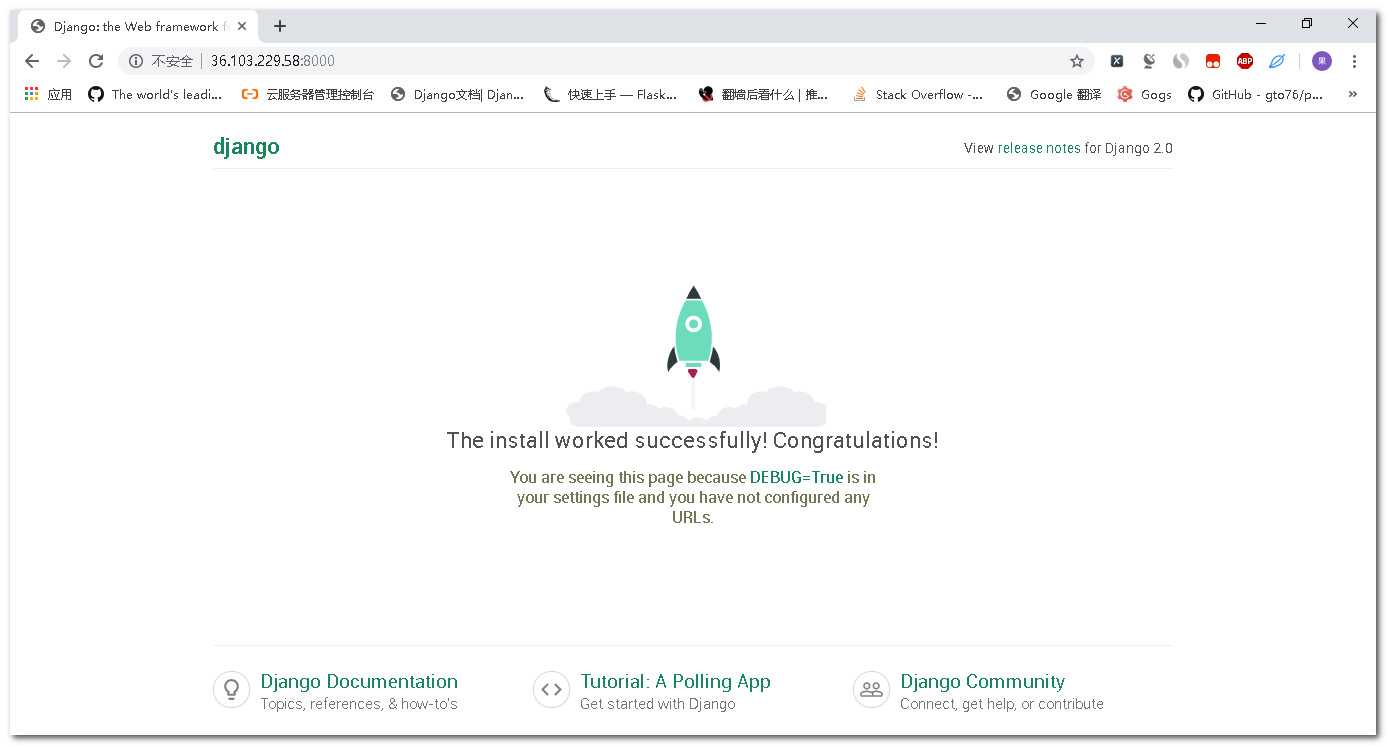Open the Gogs bookmark

1144,94
